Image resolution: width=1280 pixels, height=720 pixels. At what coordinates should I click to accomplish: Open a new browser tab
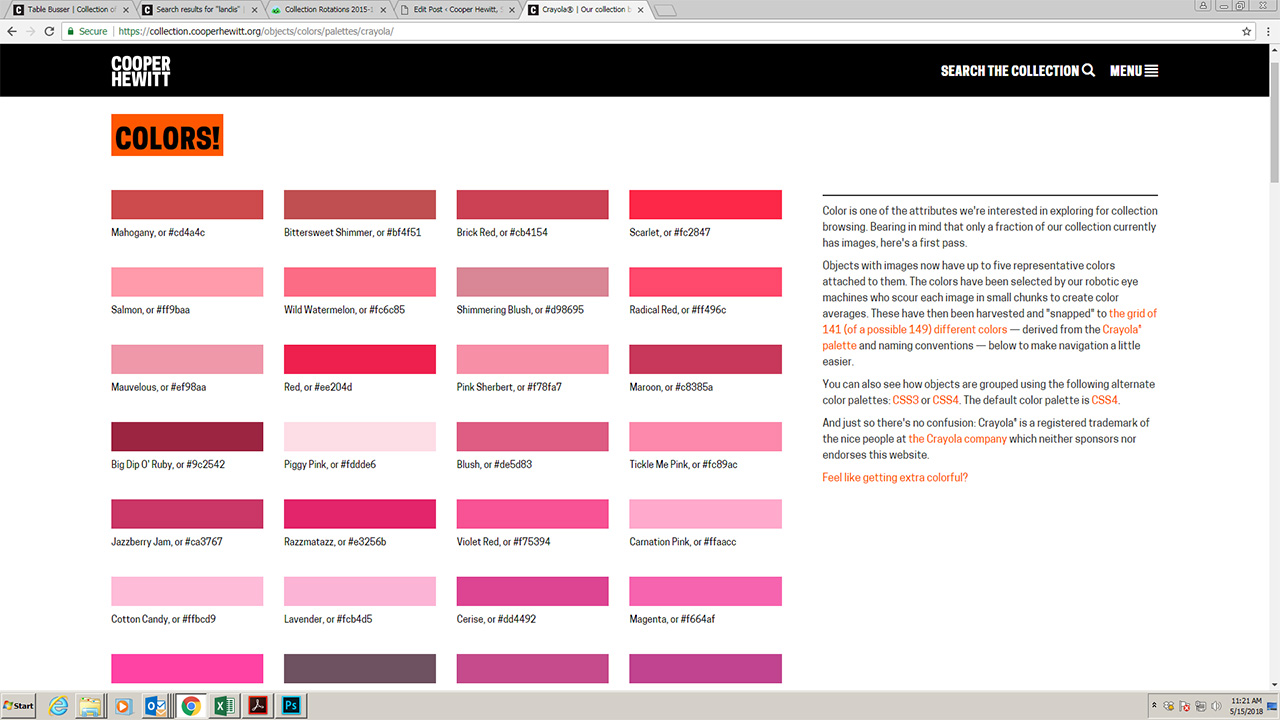point(665,10)
